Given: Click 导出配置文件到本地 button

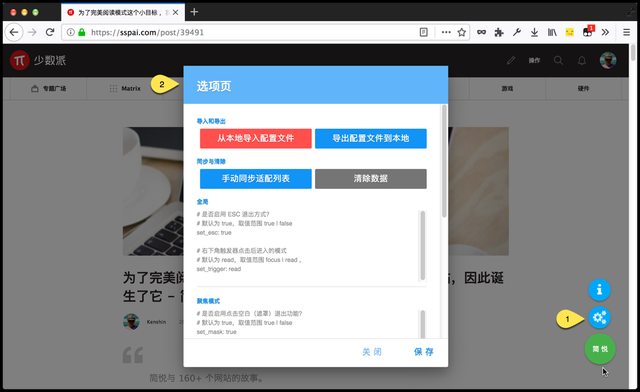Looking at the screenshot, I should (371, 138).
